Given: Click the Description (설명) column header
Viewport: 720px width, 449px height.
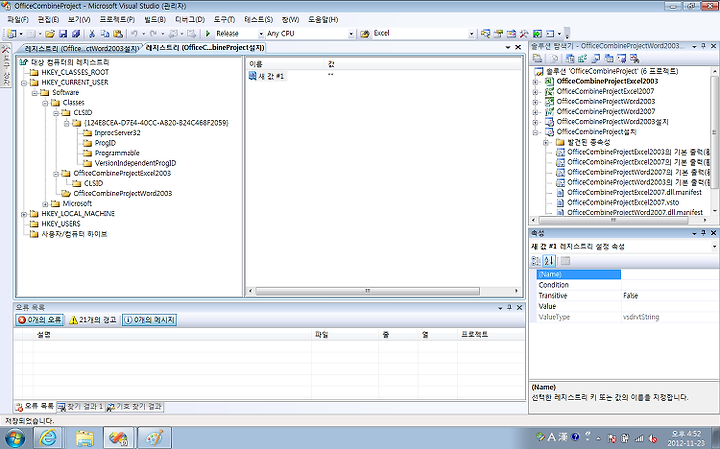Looking at the screenshot, I should [x=172, y=335].
